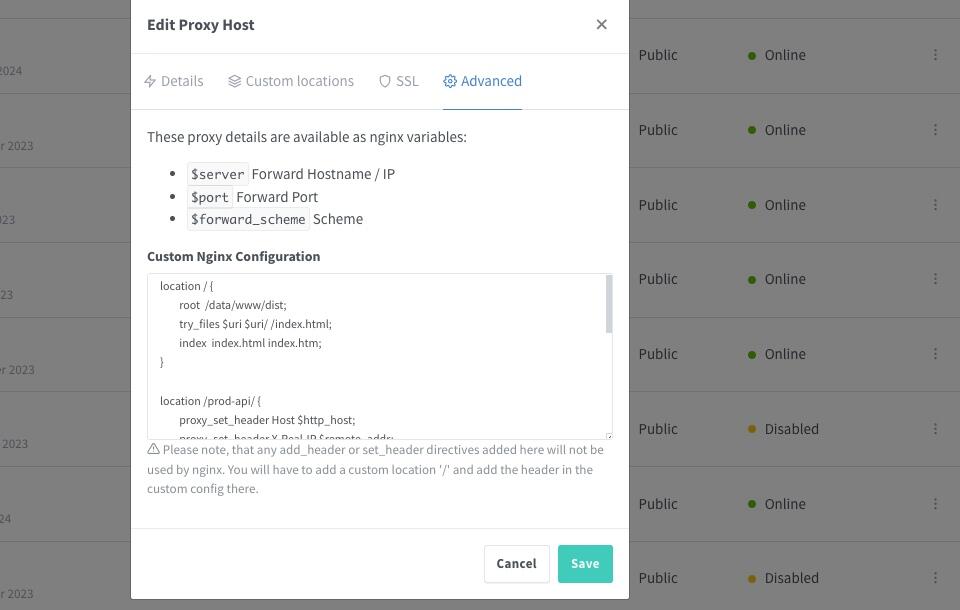Save the proxy host changes
Screen dimensions: 960x610
pyautogui.click(x=585, y=564)
